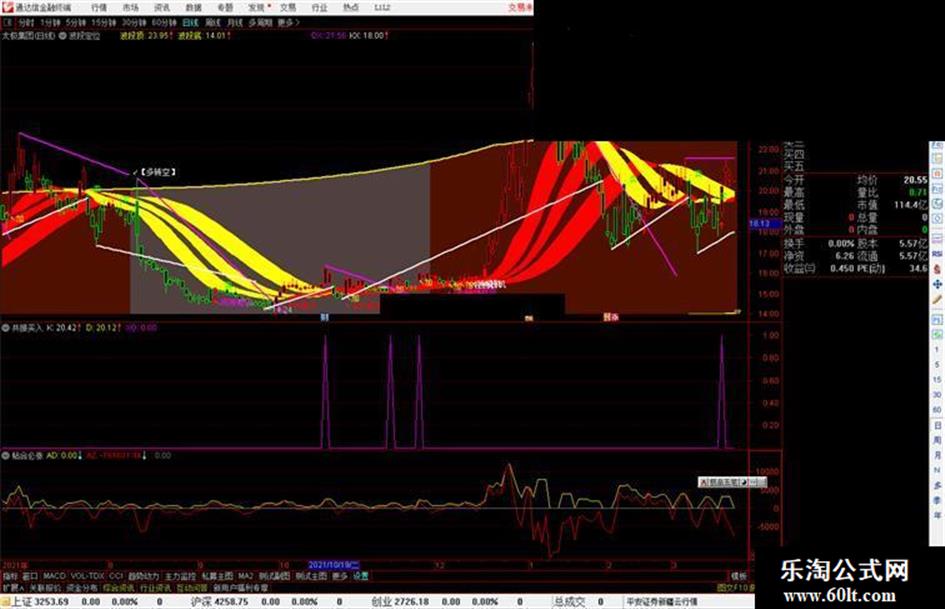Switch to 15-minute via sidebar '15' button
This screenshot has height=609, width=945.
937,379
